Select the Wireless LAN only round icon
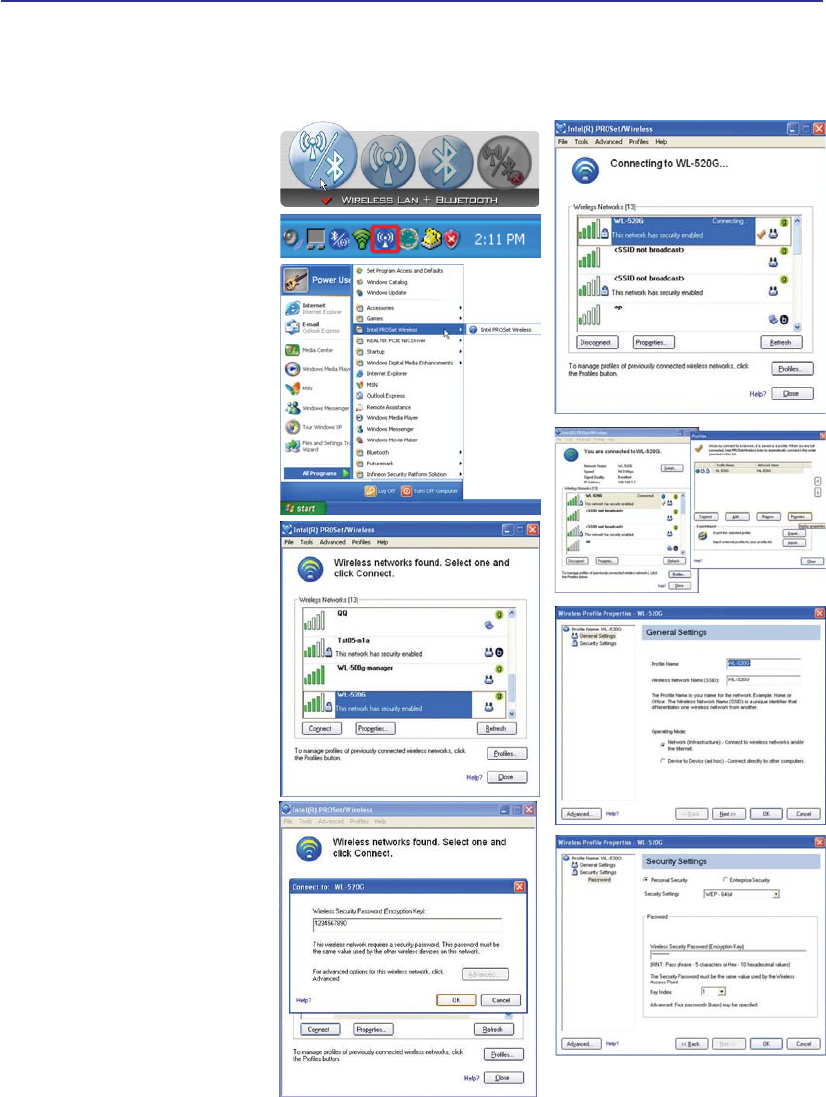The image size is (826, 1097). coord(387,161)
